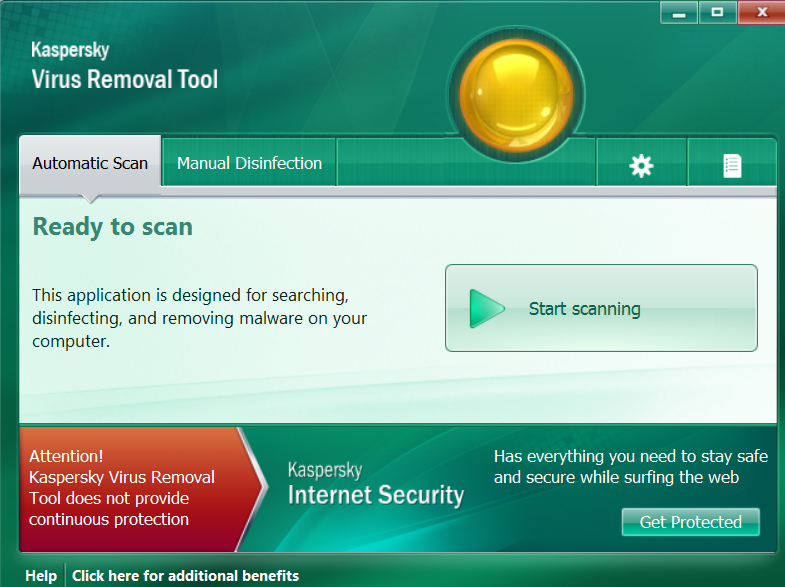
Task: Open the report document icon
Action: [x=732, y=166]
